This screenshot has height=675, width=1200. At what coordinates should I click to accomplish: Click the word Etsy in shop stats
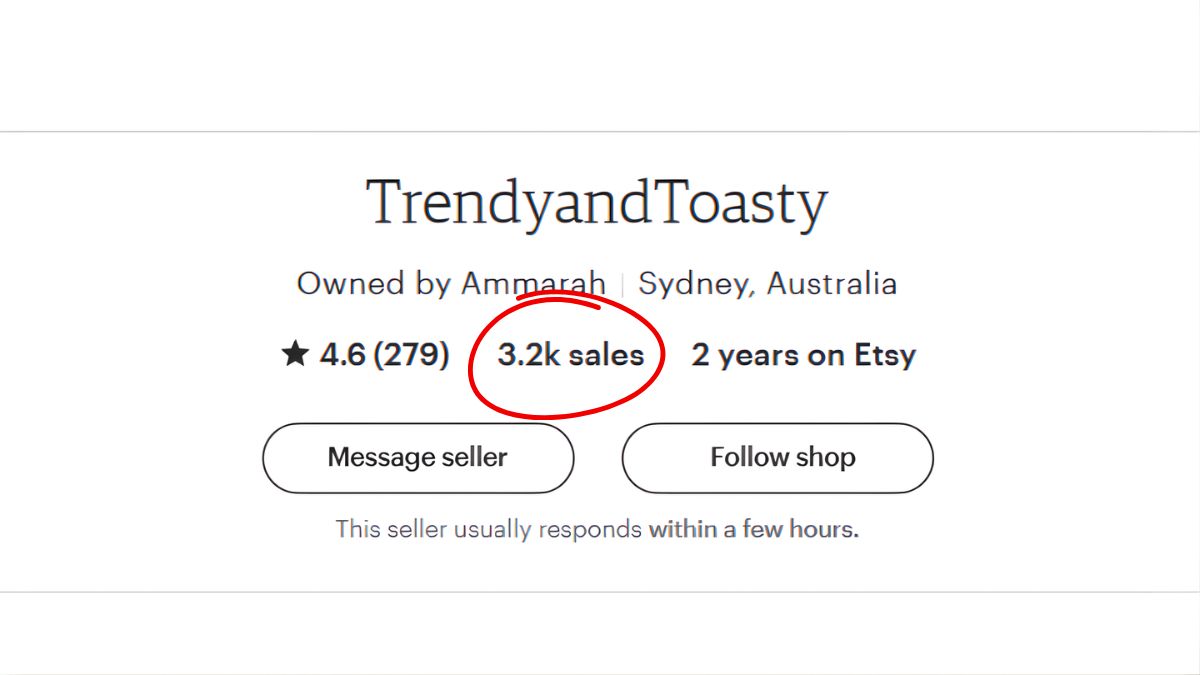pos(884,355)
